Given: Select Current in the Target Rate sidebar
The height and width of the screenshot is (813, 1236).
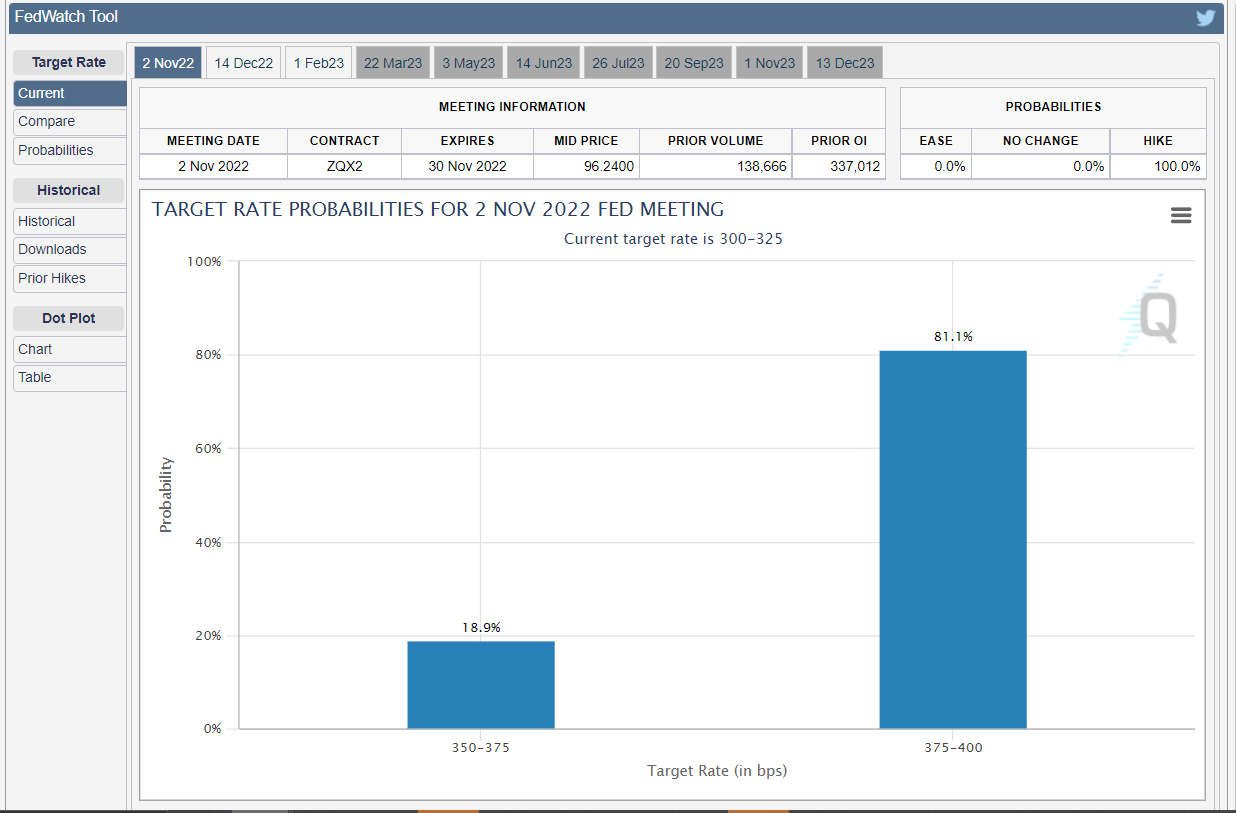Looking at the screenshot, I should tap(70, 93).
